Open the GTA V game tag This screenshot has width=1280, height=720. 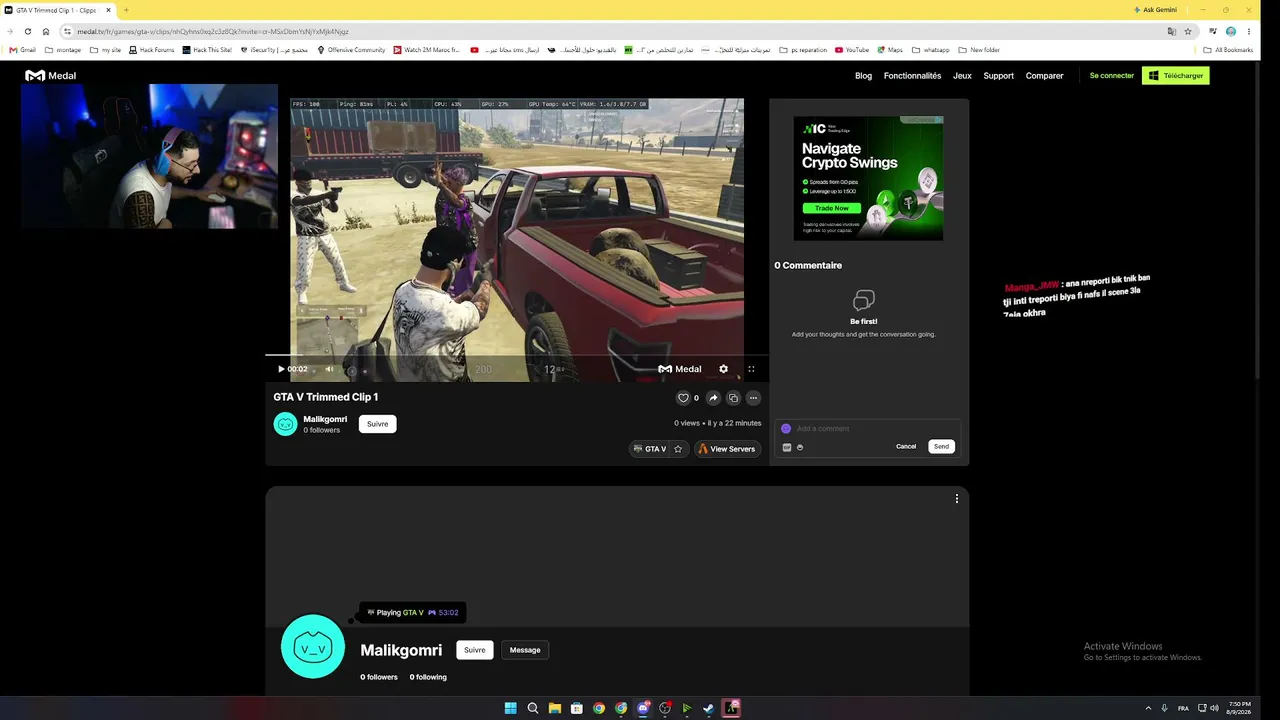click(x=650, y=449)
